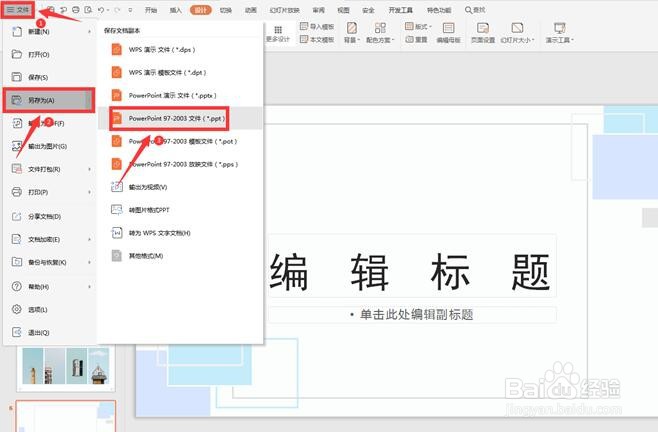
Task: Select PowerPoint 97-2003 文件 (*.ppt) format
Action: pos(180,118)
